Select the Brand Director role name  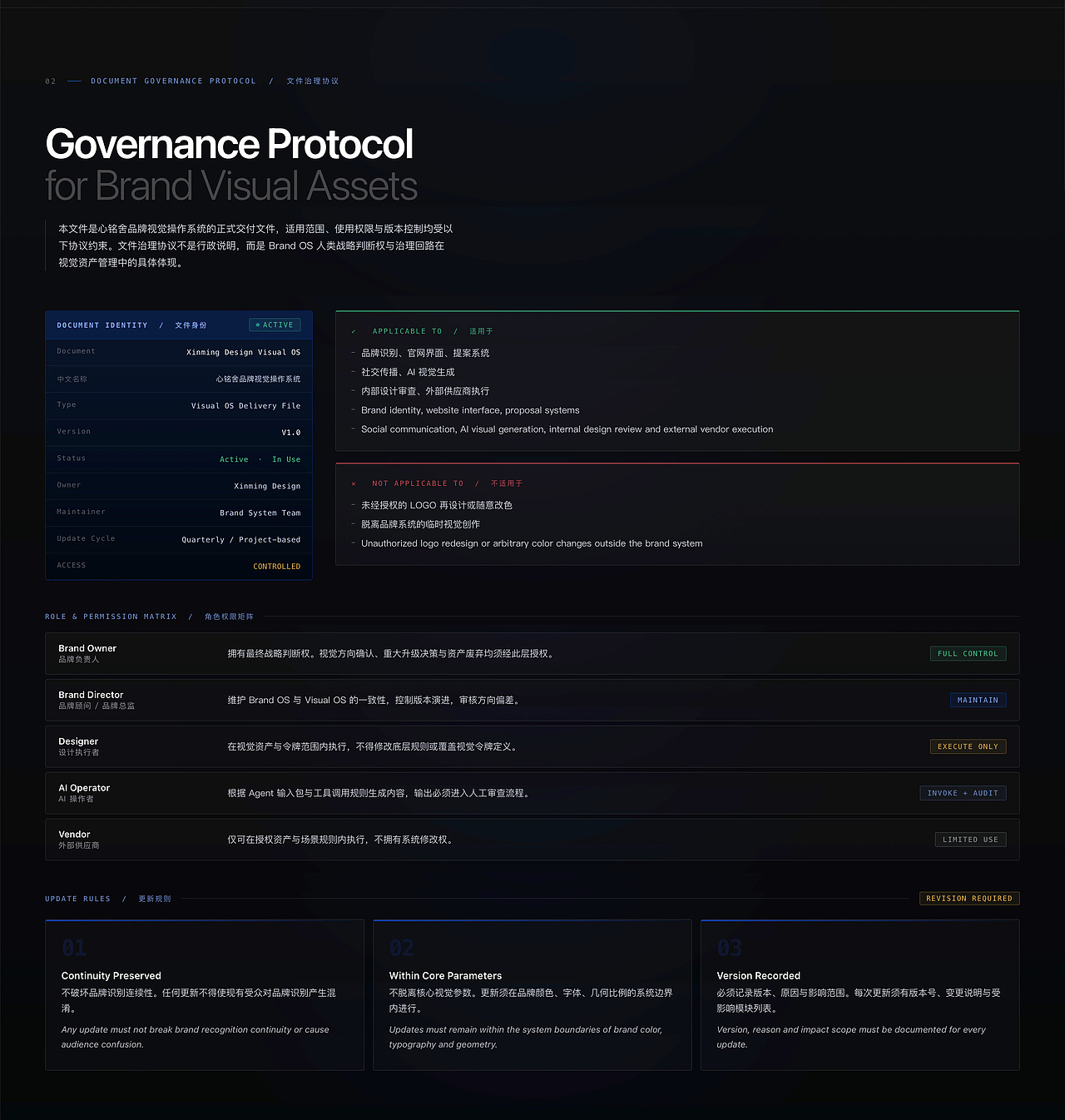pos(91,695)
